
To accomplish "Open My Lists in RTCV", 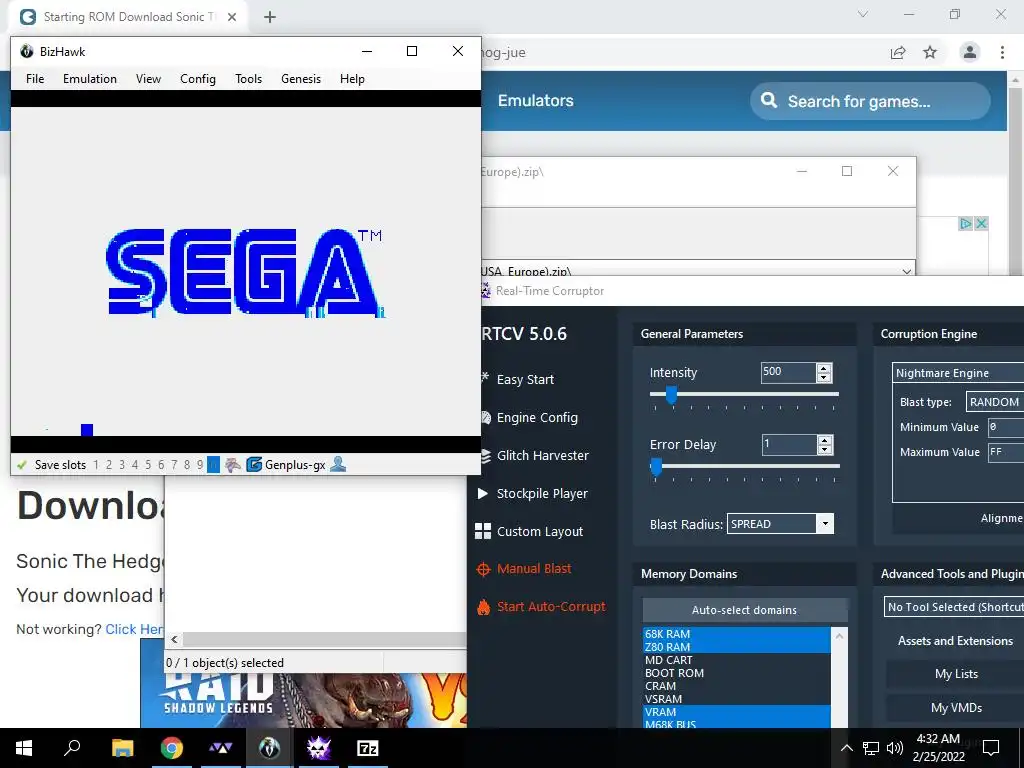I will pos(956,674).
